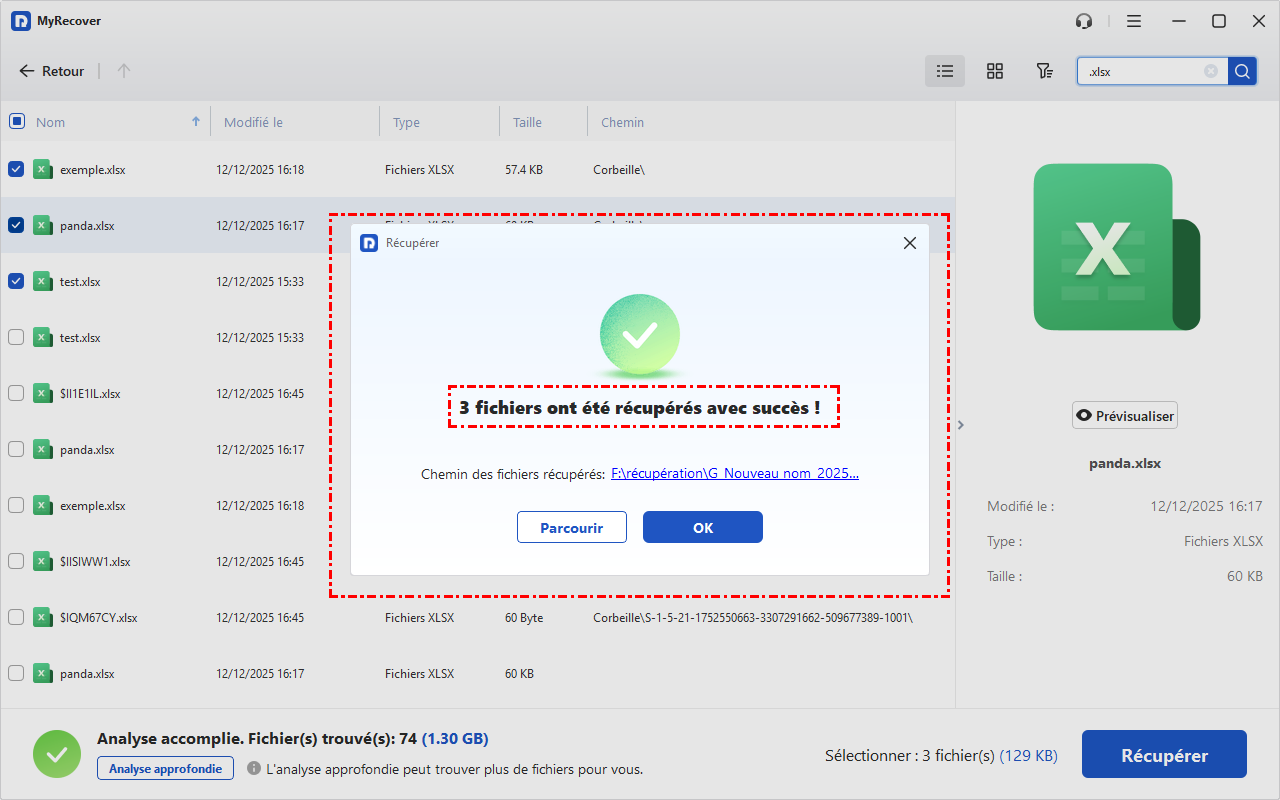Click the Type column header

(406, 123)
